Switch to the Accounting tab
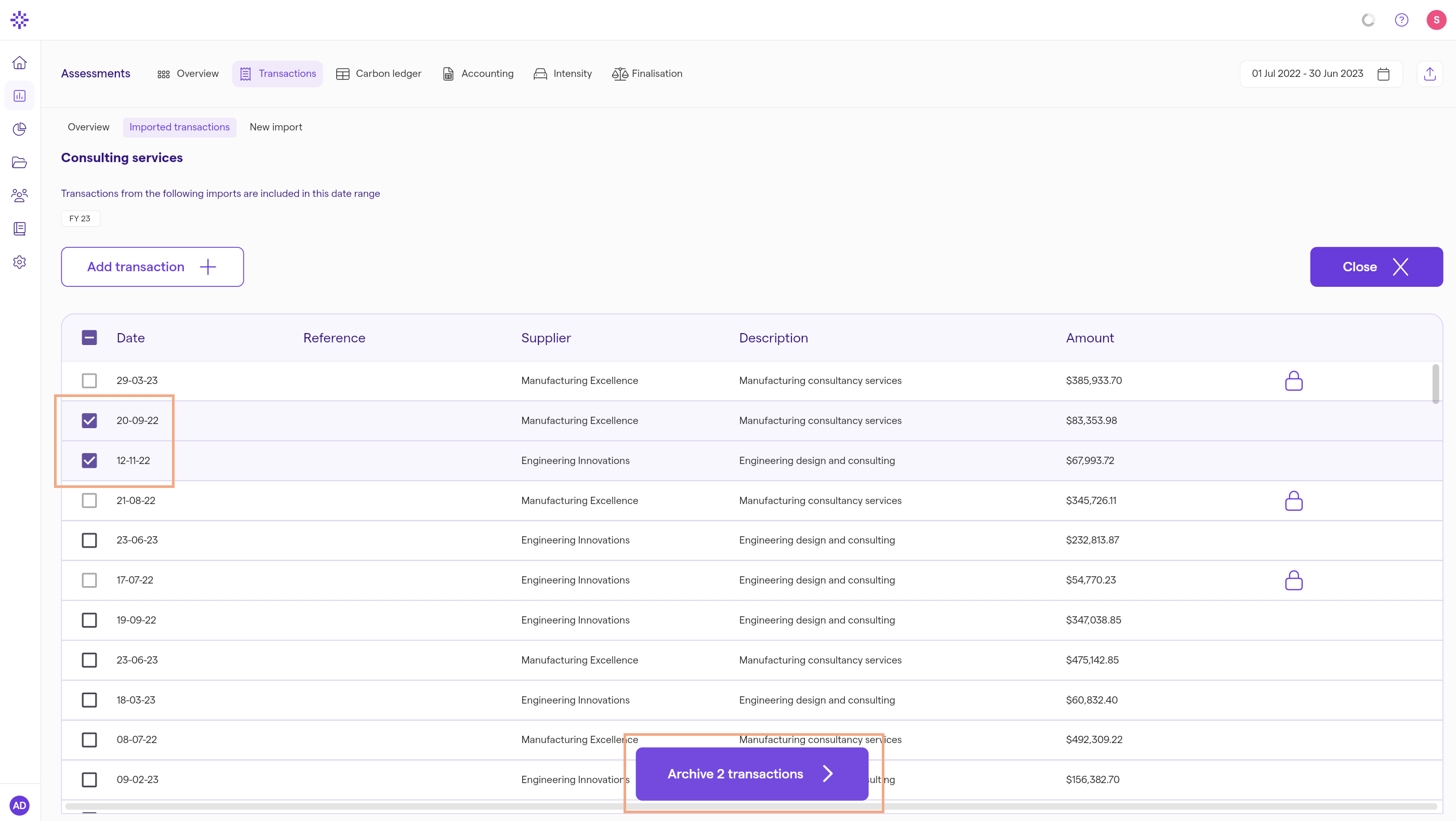1456x821 pixels. point(478,74)
